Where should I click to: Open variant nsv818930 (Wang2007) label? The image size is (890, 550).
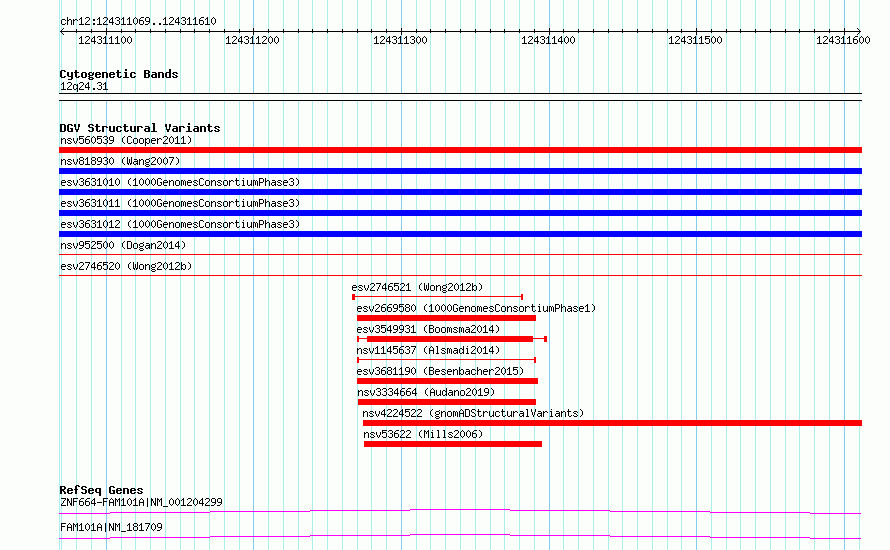click(120, 161)
